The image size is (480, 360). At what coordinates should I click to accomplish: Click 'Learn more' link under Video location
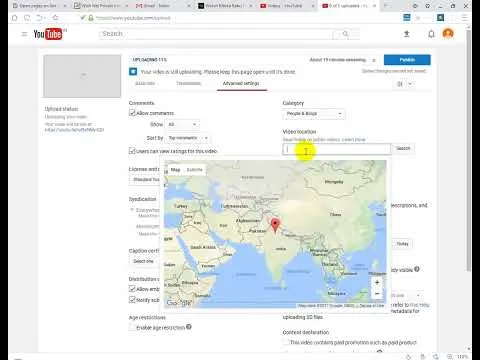tap(354, 140)
